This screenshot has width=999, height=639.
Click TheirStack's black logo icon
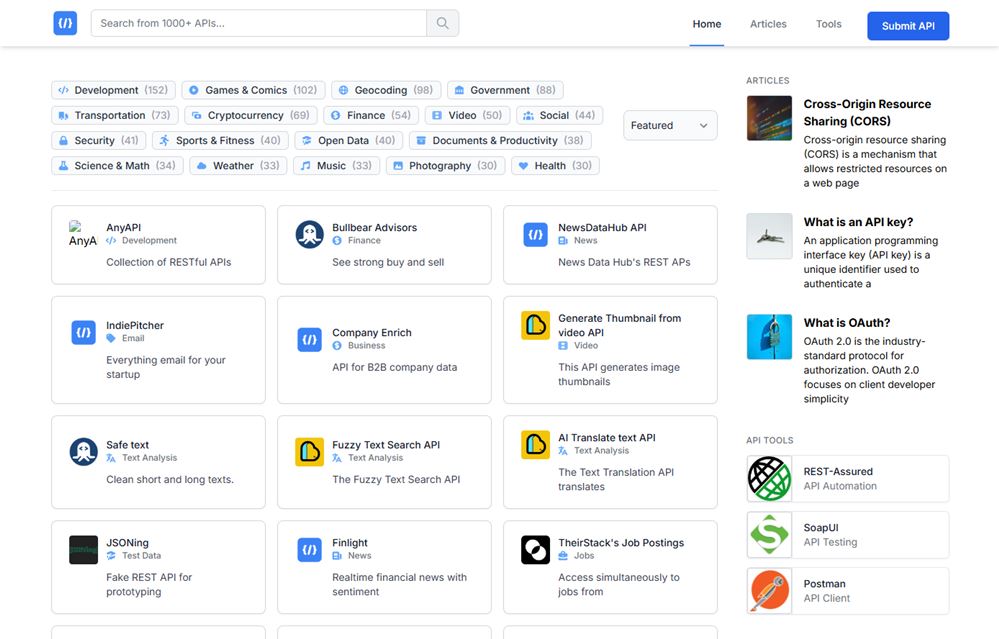tap(536, 550)
